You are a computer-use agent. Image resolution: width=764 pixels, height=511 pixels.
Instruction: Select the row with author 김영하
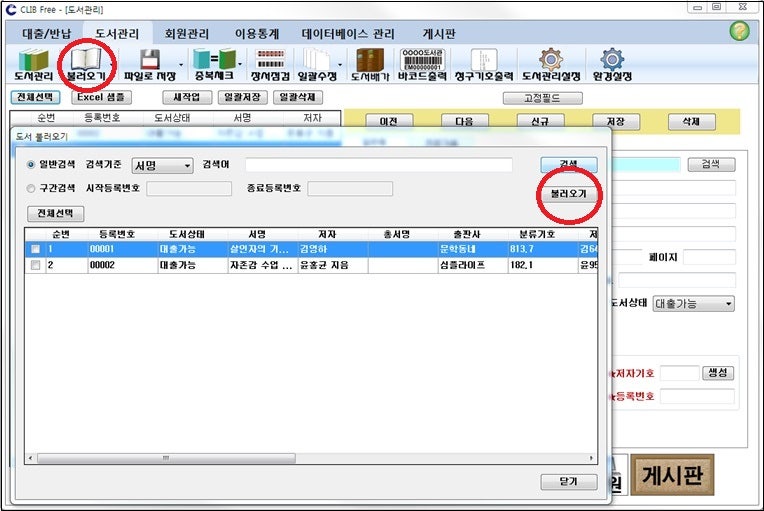[x=311, y=249]
